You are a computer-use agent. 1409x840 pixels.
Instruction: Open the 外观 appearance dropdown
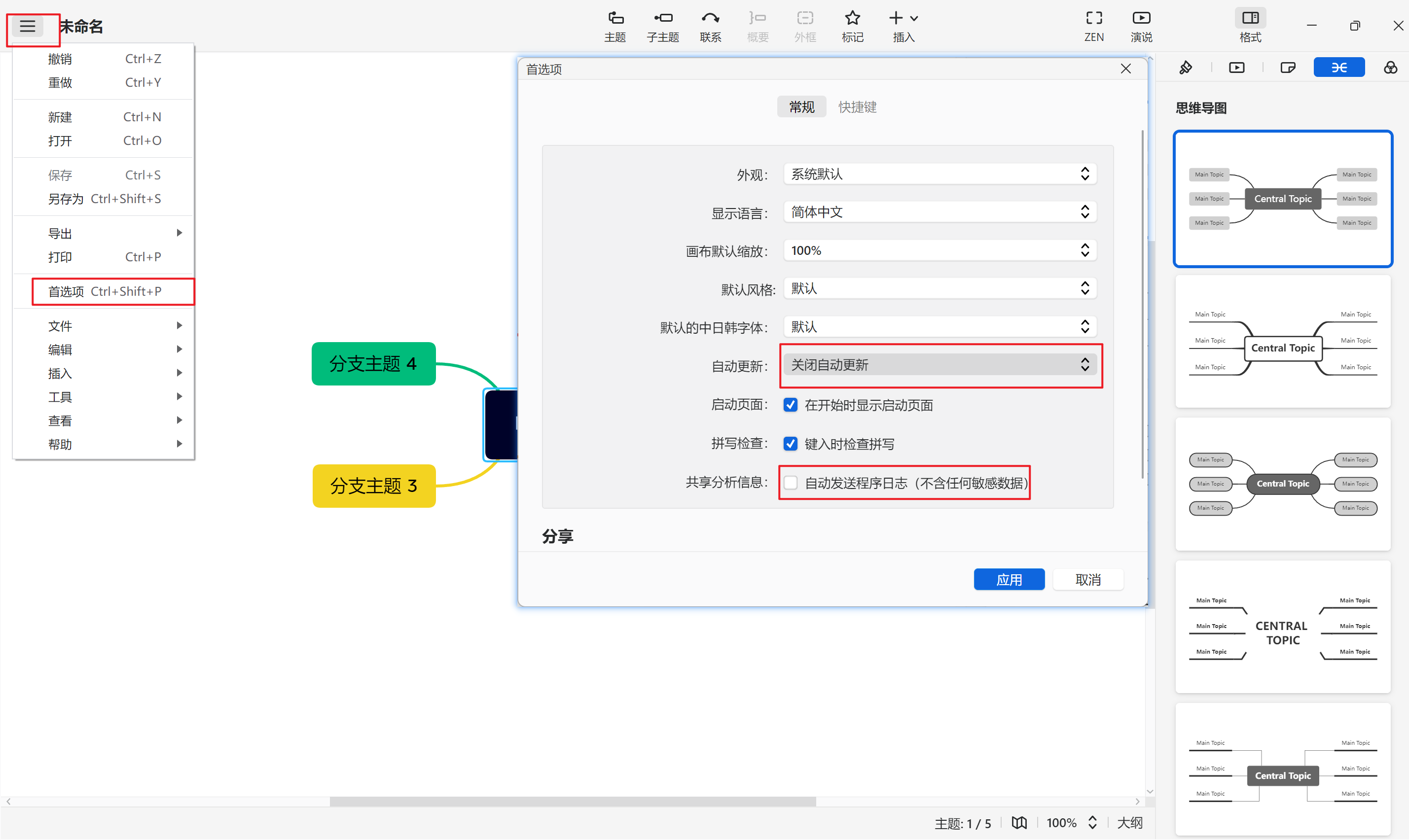tap(939, 174)
